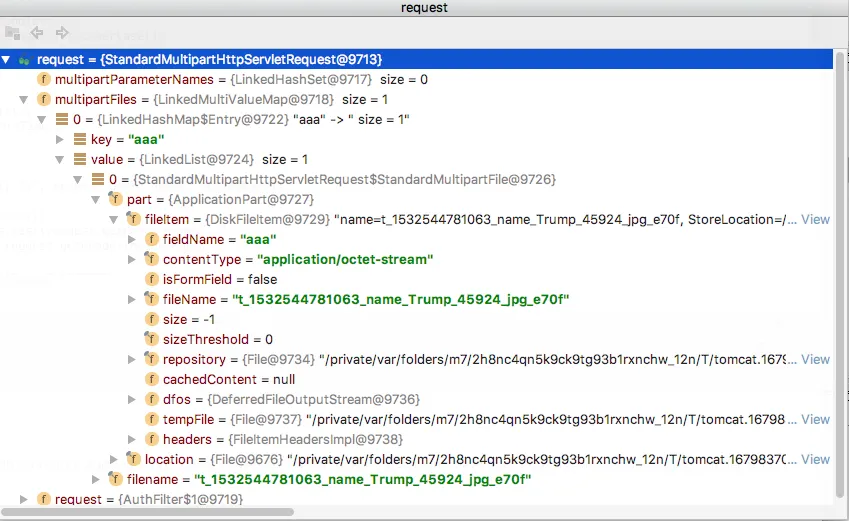This screenshot has width=849, height=521.
Task: Click the field icon of isFormField
Action: point(152,279)
